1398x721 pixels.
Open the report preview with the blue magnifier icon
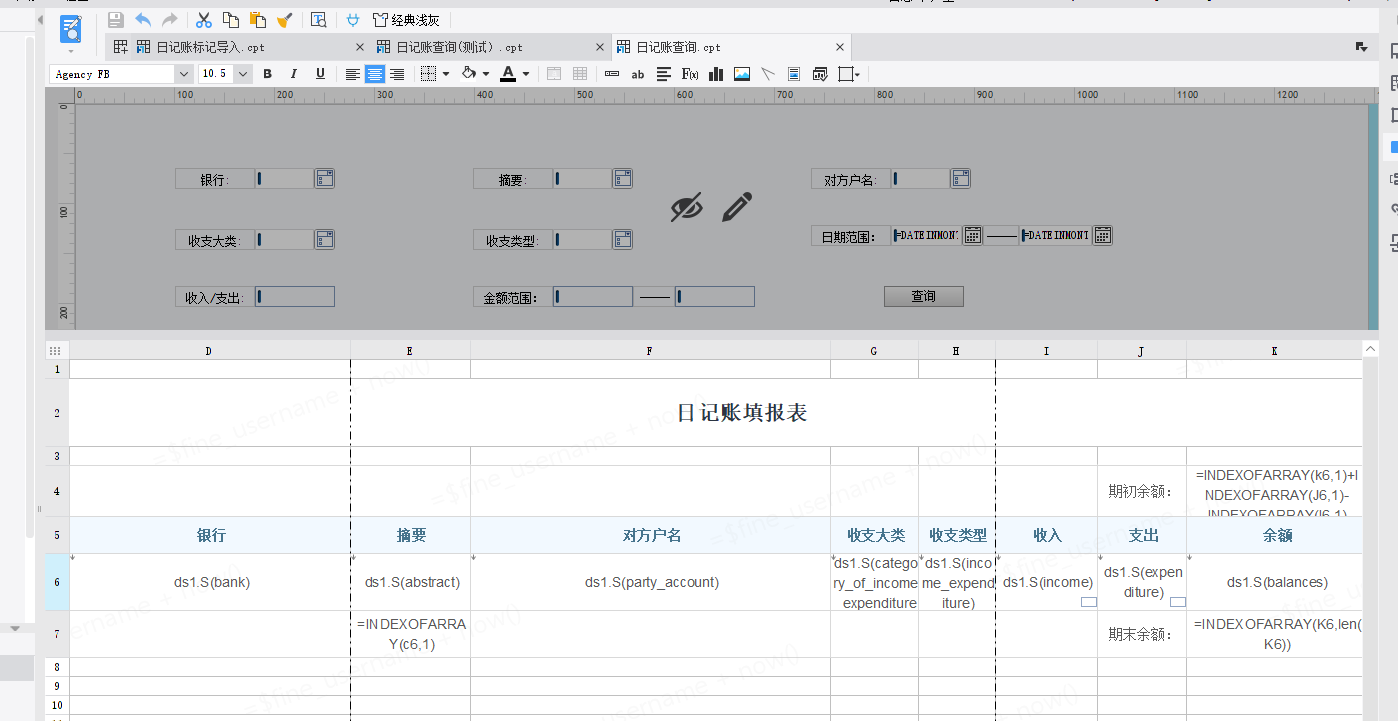(x=71, y=30)
